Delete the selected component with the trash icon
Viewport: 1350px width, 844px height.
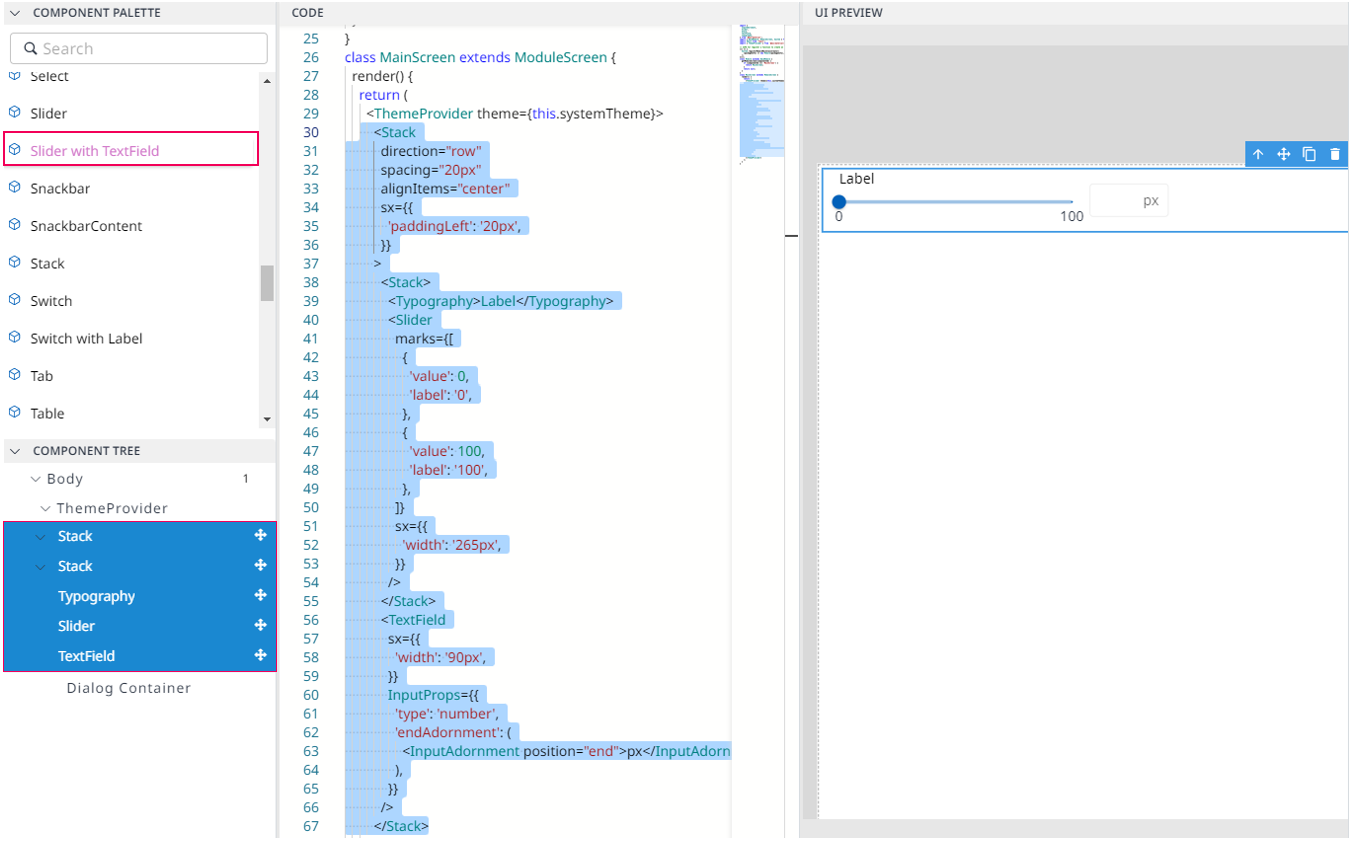tap(1334, 154)
